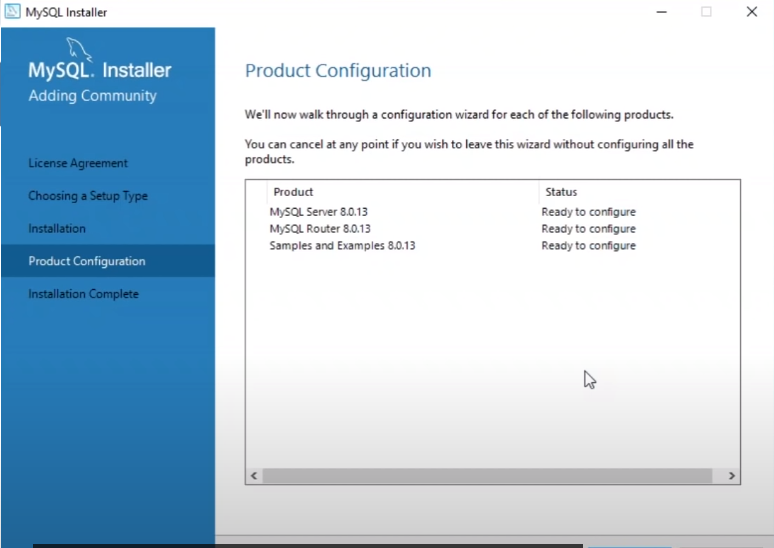Minimize the MySQL Installer window
The image size is (774, 548).
point(661,12)
